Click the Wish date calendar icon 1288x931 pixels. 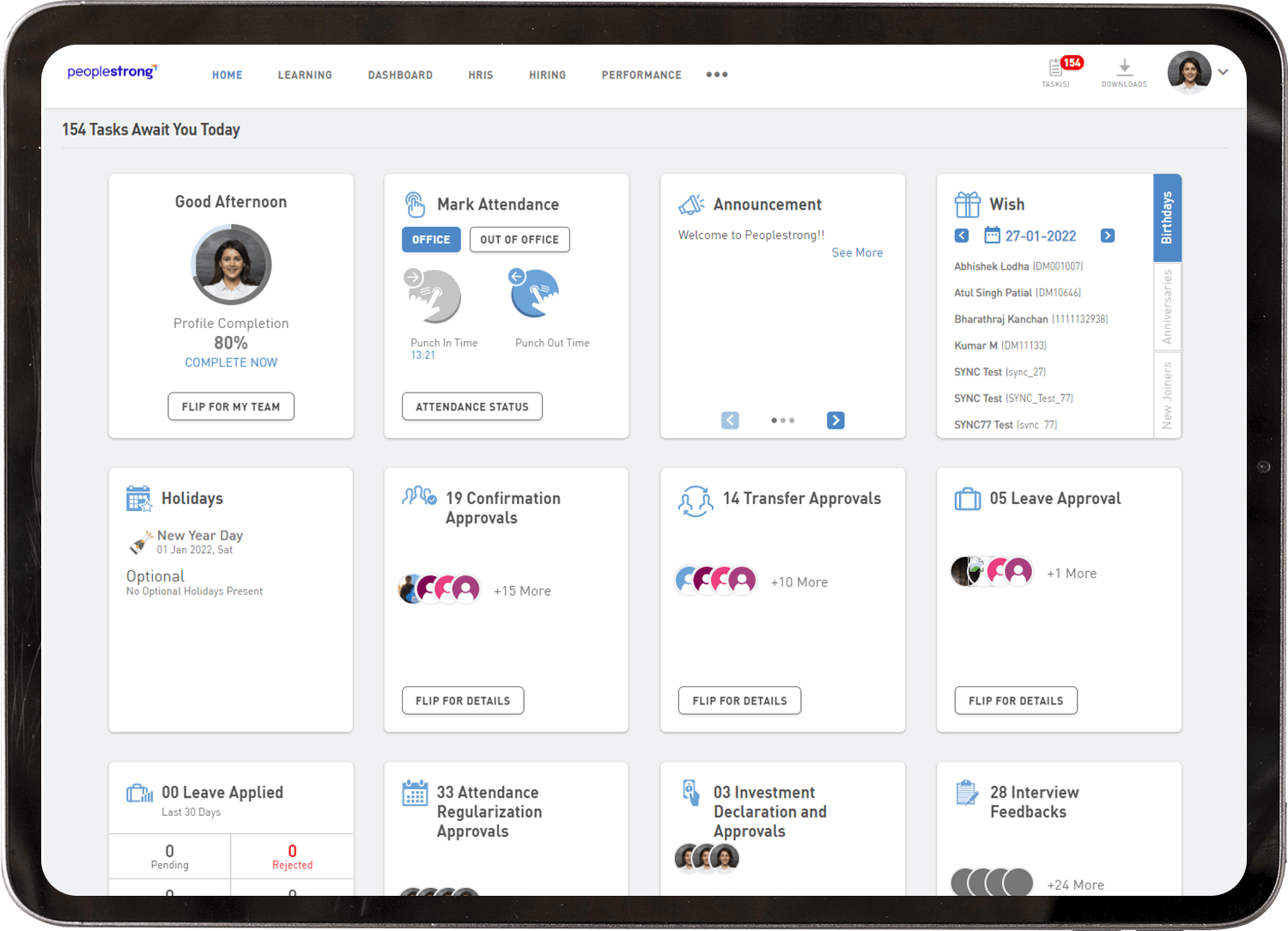click(992, 235)
